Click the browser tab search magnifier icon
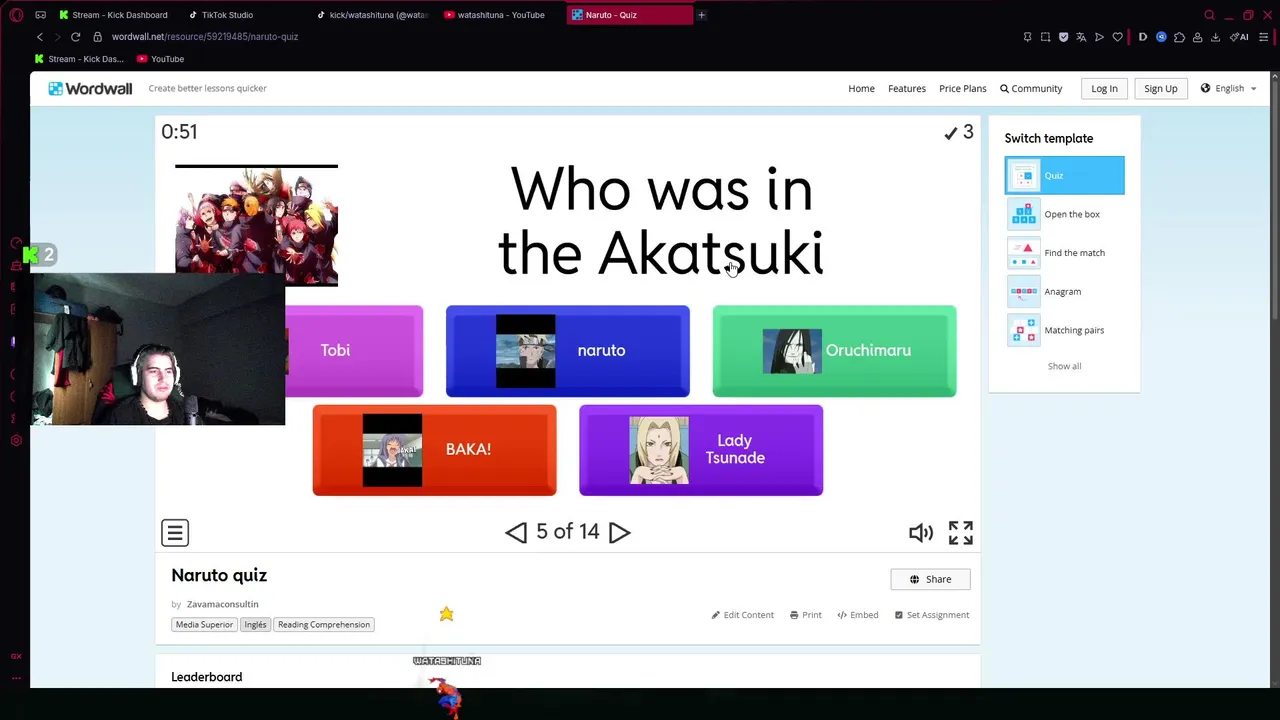Image resolution: width=1280 pixels, height=720 pixels. (1209, 15)
